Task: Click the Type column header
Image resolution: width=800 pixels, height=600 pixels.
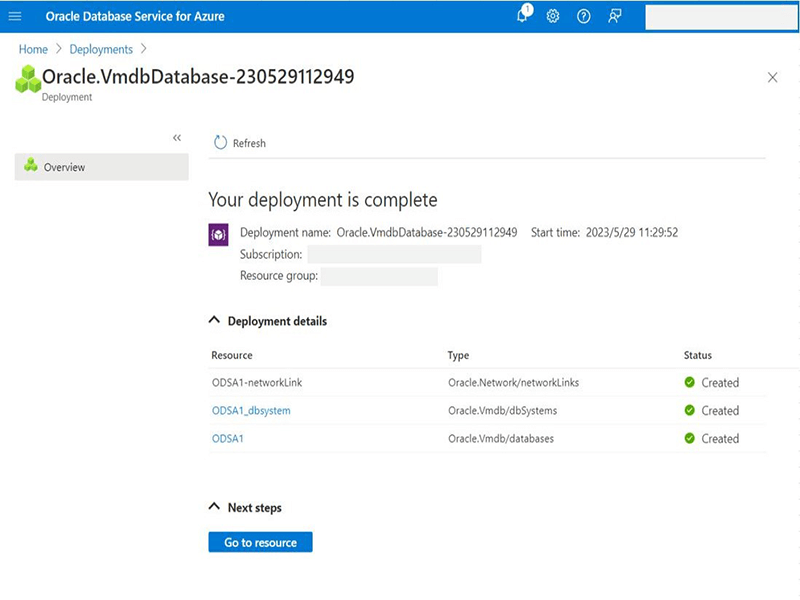Action: click(x=458, y=356)
